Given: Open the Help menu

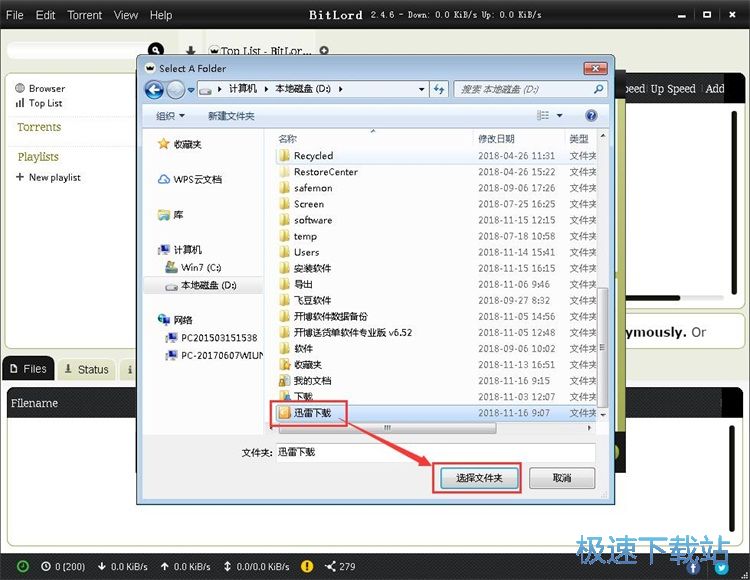Looking at the screenshot, I should (161, 15).
